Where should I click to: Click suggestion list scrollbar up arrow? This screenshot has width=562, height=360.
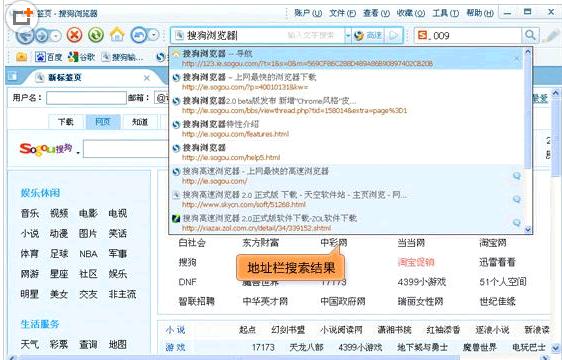(x=528, y=52)
